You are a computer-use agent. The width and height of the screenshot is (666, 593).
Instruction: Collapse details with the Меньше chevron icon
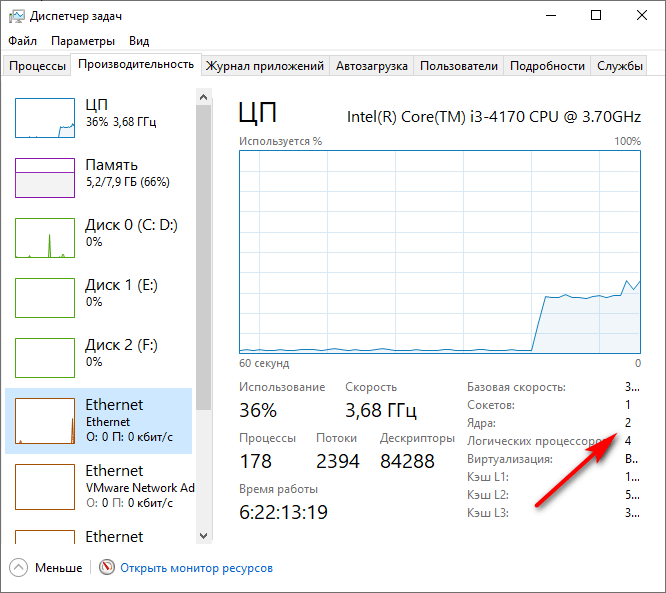pyautogui.click(x=18, y=568)
